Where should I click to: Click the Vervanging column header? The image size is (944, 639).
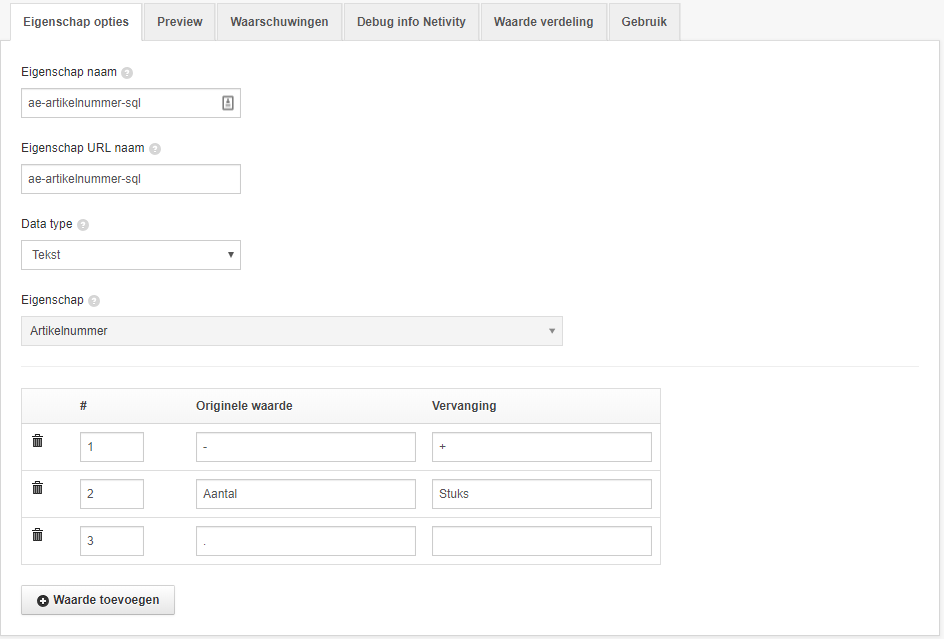coord(464,406)
